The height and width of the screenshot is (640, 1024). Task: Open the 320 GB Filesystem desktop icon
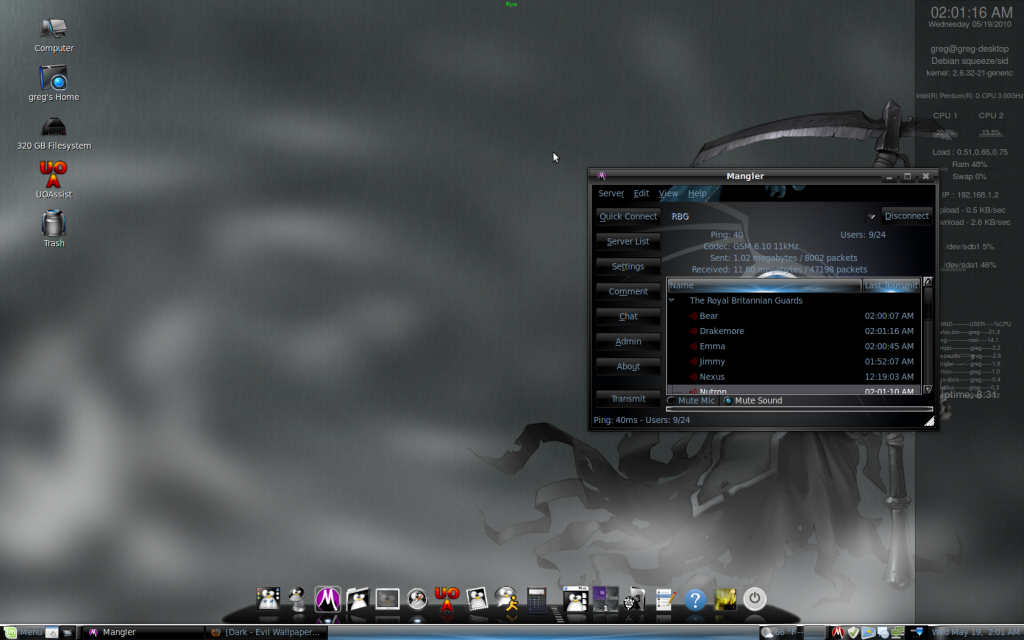click(x=54, y=133)
